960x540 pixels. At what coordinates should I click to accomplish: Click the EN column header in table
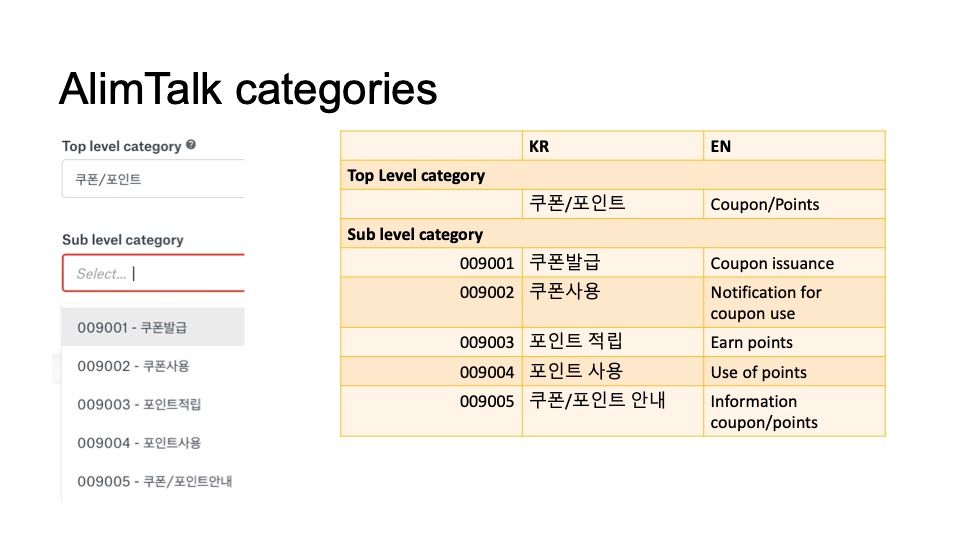click(x=794, y=146)
